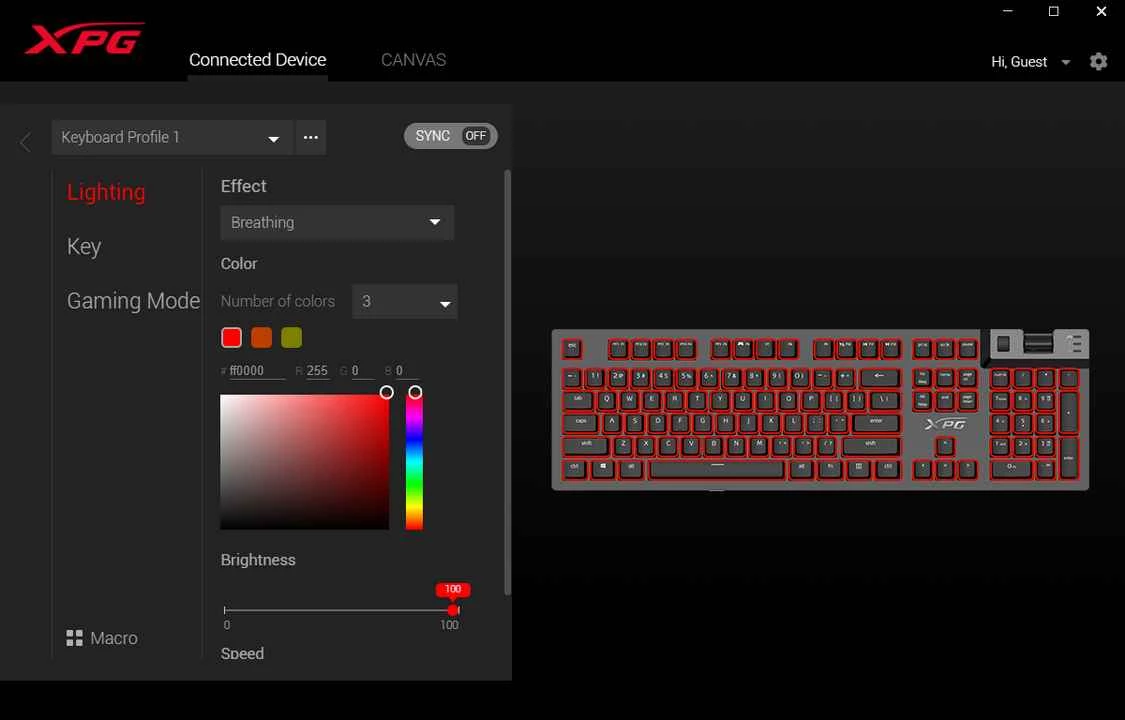The image size is (1125, 720).
Task: Click the hex color field ff0000
Action: 256,371
